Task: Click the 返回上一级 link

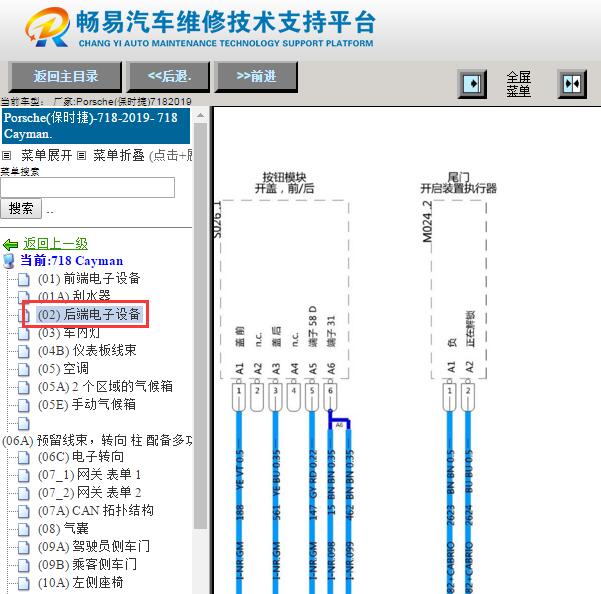Action: pyautogui.click(x=56, y=243)
